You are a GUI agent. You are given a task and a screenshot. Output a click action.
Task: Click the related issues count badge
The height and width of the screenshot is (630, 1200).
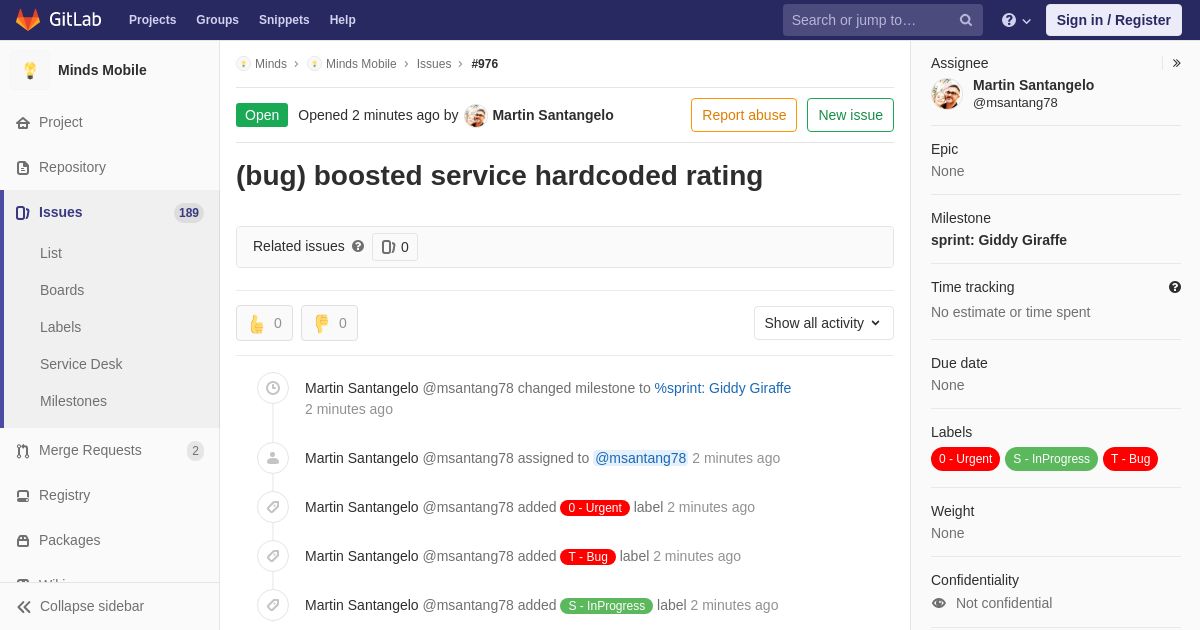pos(395,247)
